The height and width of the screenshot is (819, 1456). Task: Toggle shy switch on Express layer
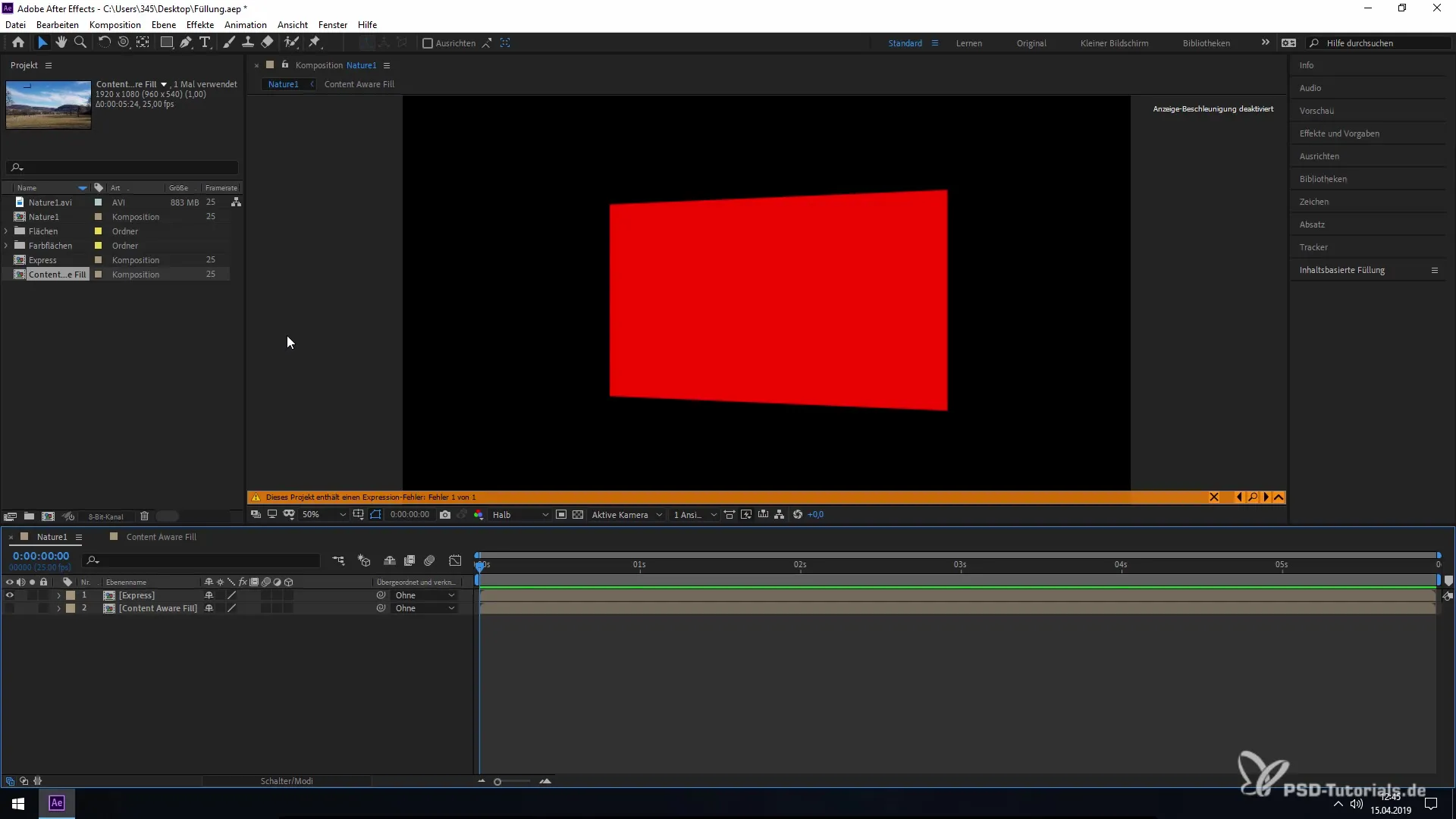(209, 596)
